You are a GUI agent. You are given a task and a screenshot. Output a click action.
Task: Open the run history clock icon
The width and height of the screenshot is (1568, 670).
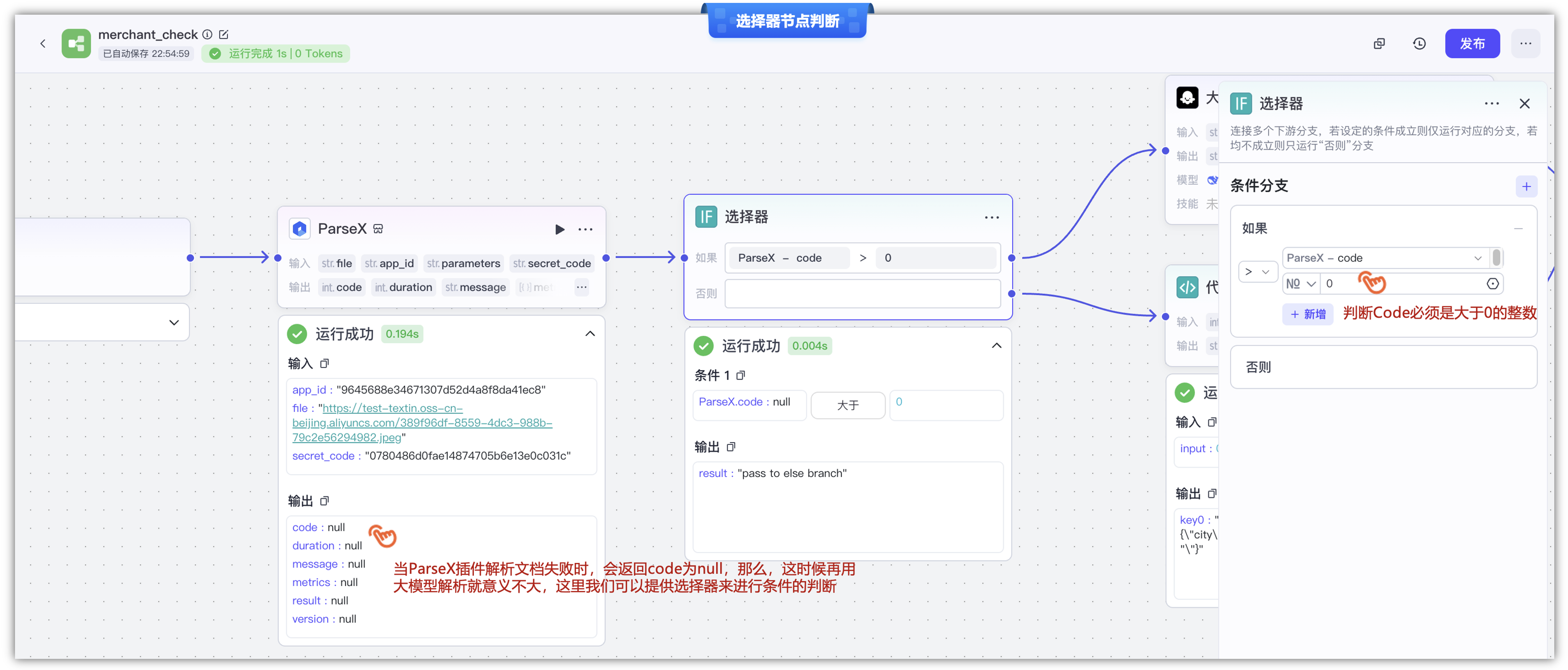tap(1419, 43)
